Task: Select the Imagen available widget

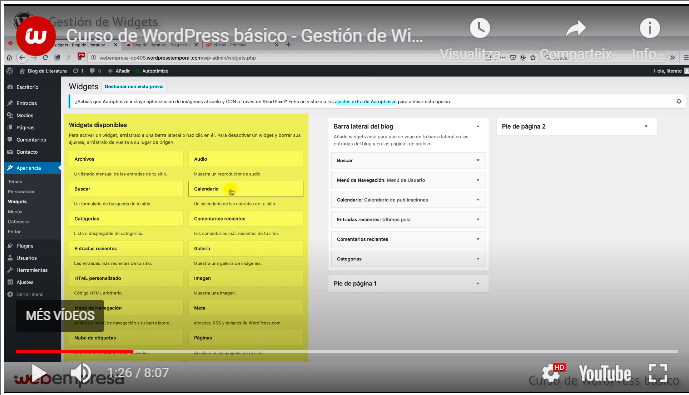Action: coord(246,278)
